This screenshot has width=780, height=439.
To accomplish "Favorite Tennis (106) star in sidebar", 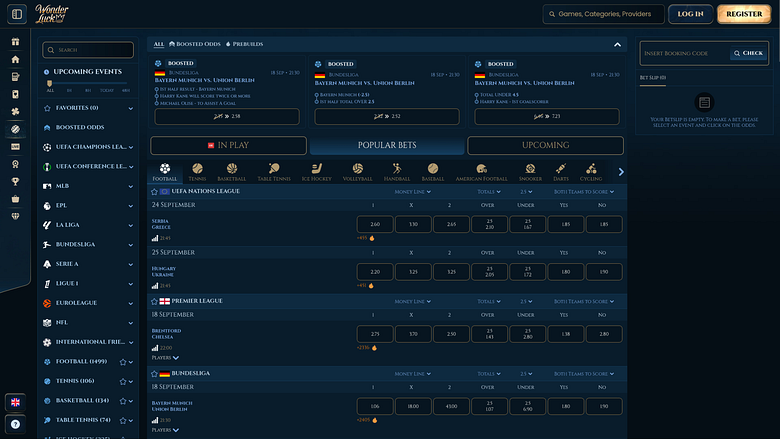I will coord(123,381).
